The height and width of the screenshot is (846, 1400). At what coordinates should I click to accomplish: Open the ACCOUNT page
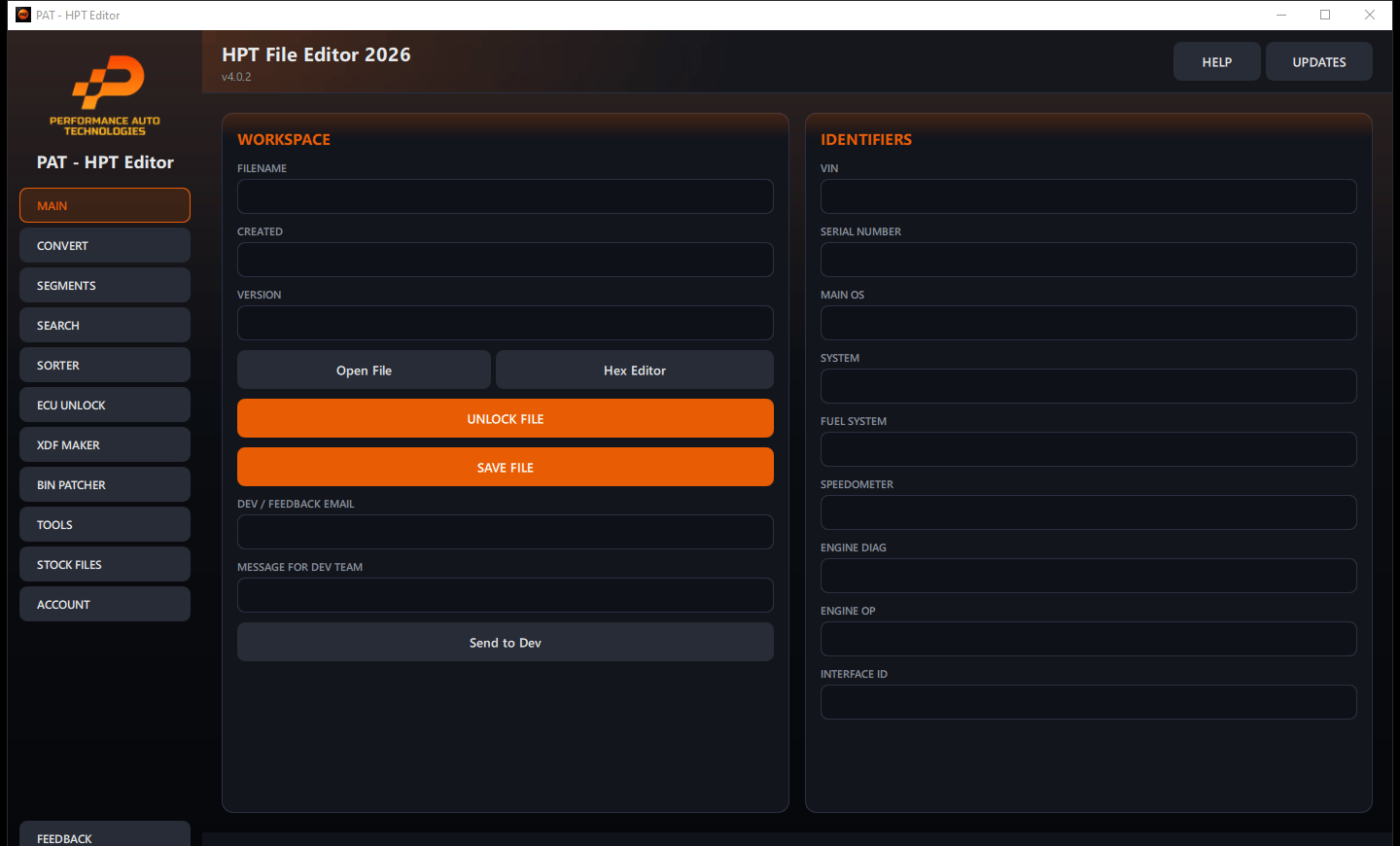pyautogui.click(x=105, y=604)
